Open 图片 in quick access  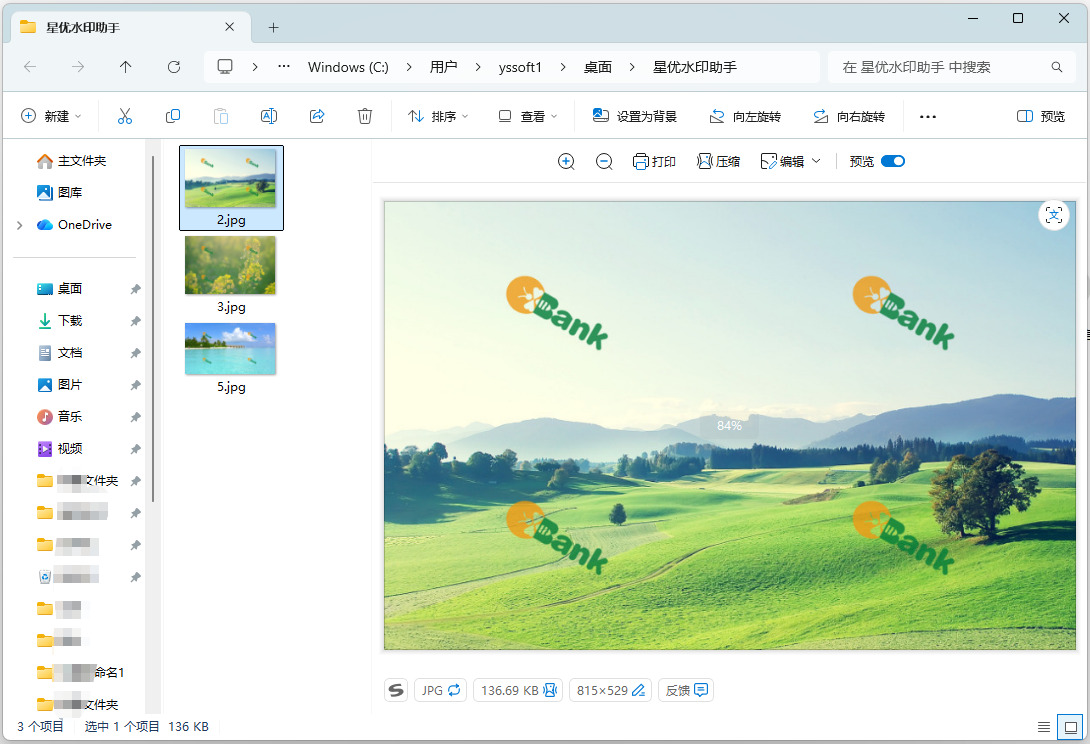pos(60,385)
